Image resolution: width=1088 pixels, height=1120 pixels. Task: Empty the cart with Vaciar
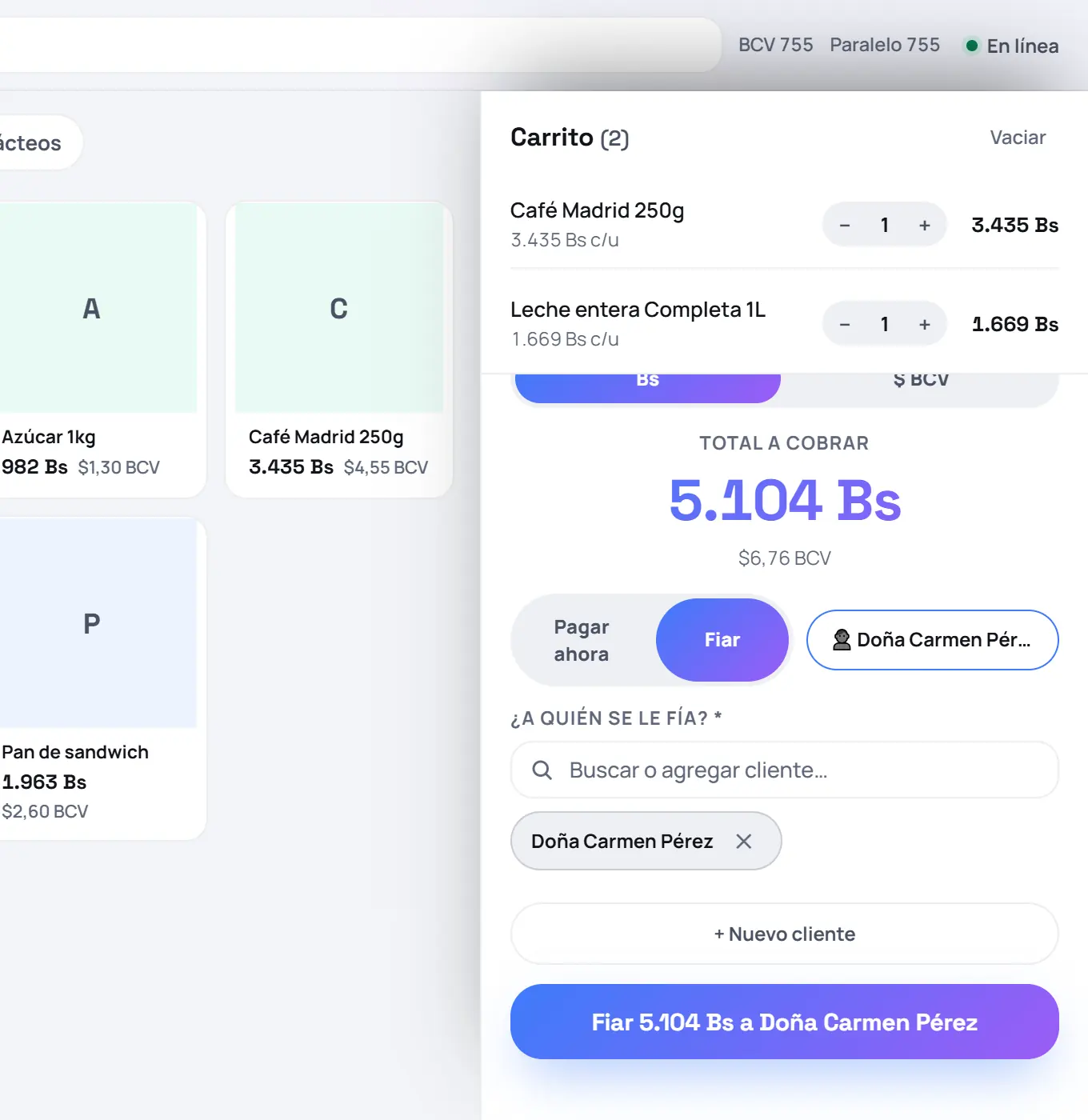pyautogui.click(x=1018, y=138)
